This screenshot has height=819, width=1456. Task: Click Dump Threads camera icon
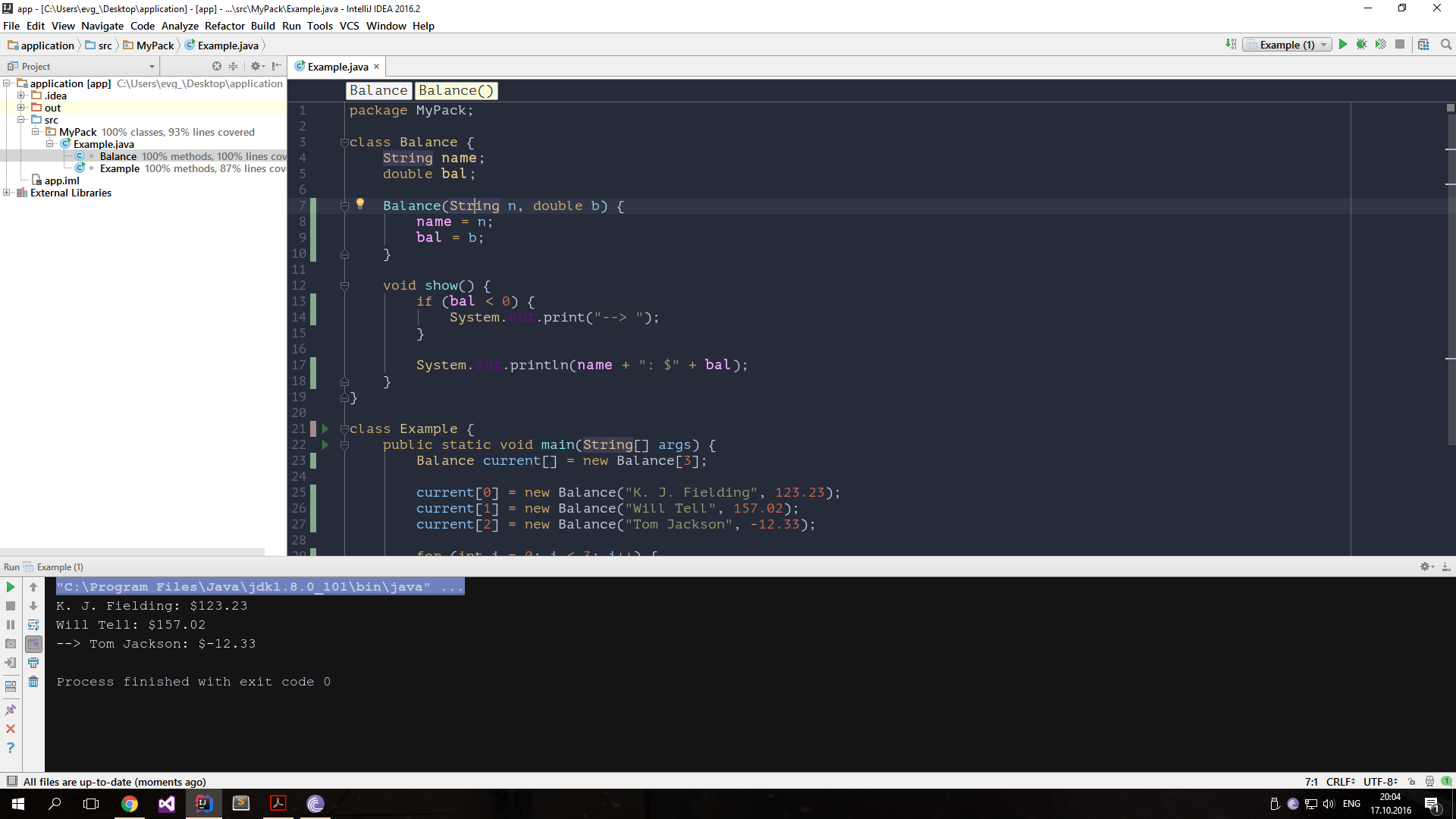point(11,644)
